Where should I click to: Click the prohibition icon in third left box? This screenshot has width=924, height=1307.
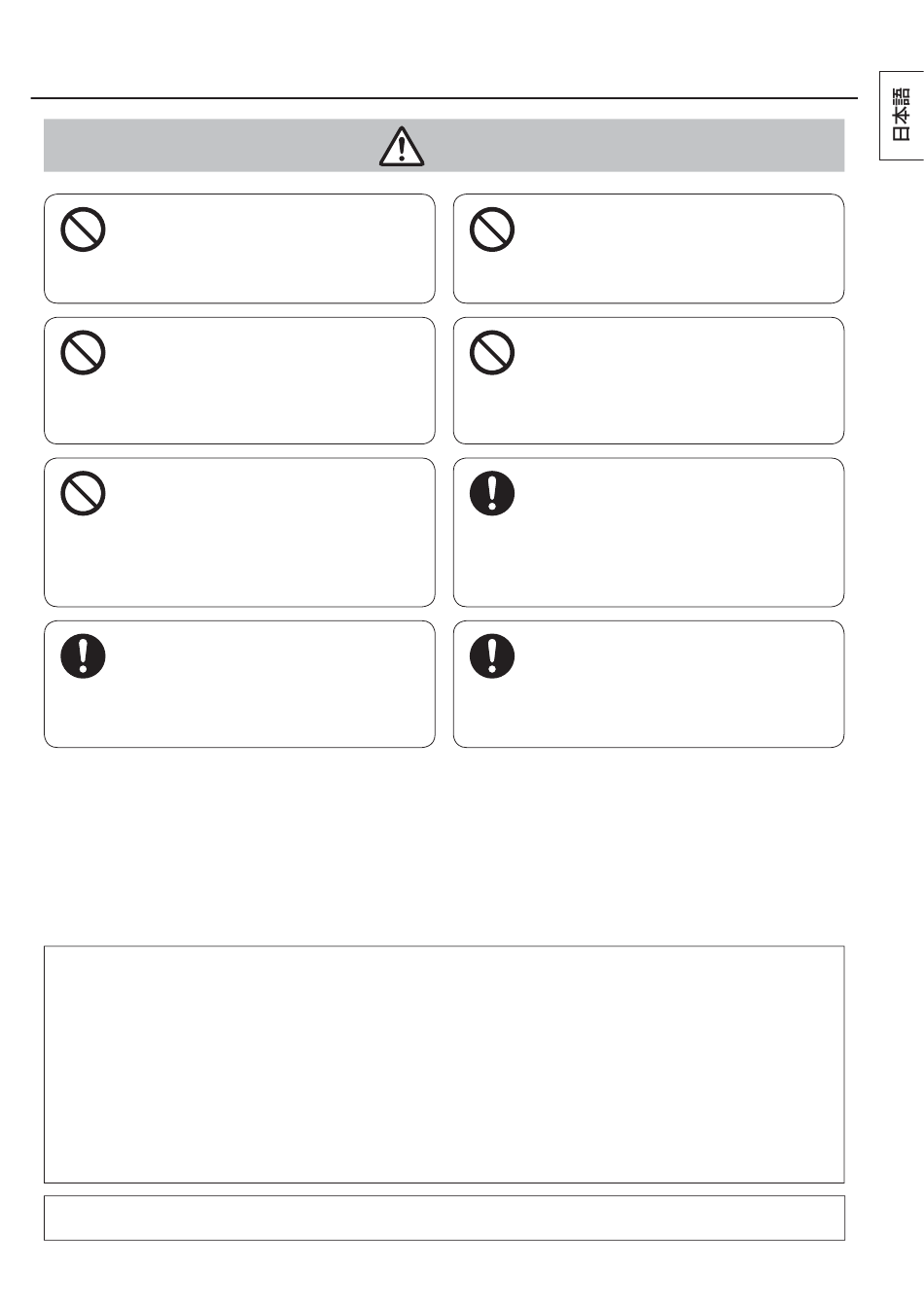(x=84, y=494)
